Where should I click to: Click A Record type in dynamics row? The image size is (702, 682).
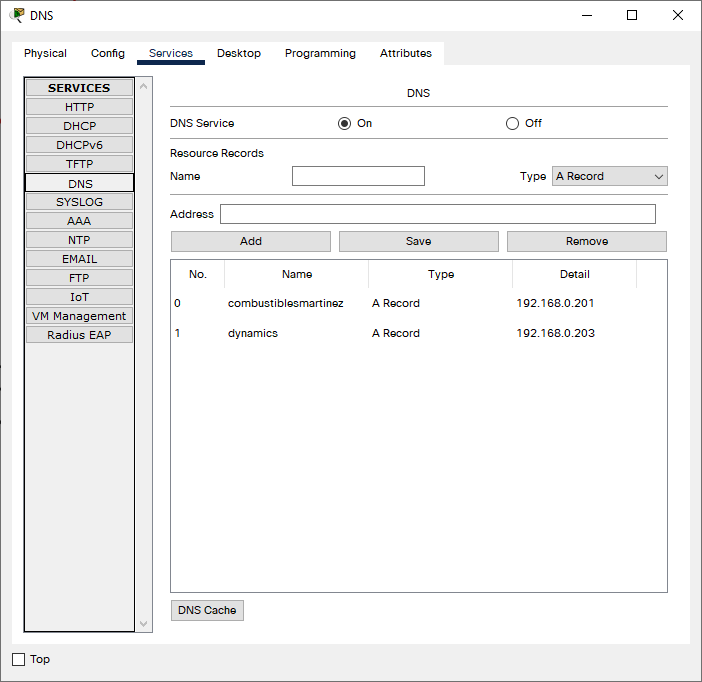396,334
